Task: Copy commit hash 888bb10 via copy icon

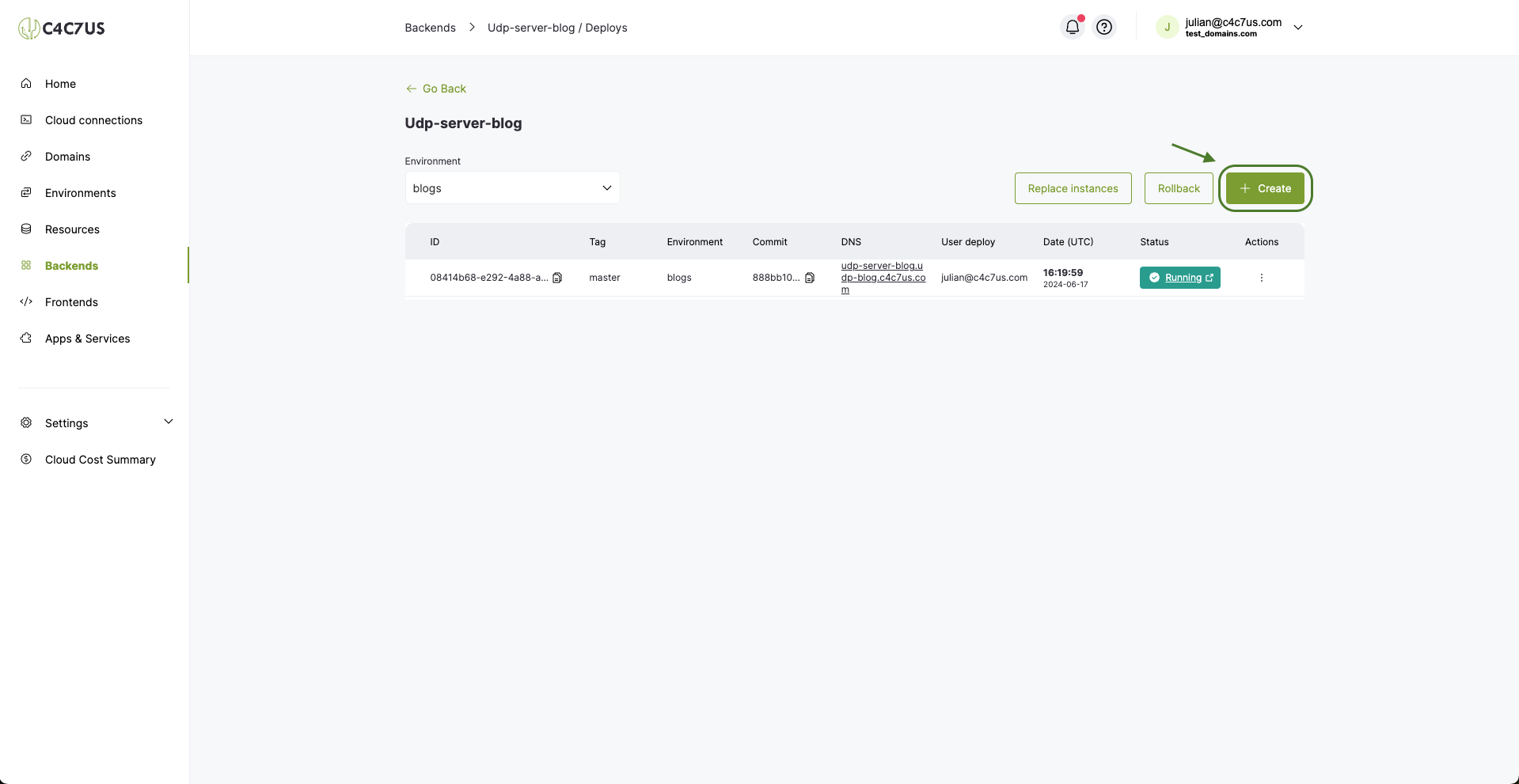Action: point(810,278)
